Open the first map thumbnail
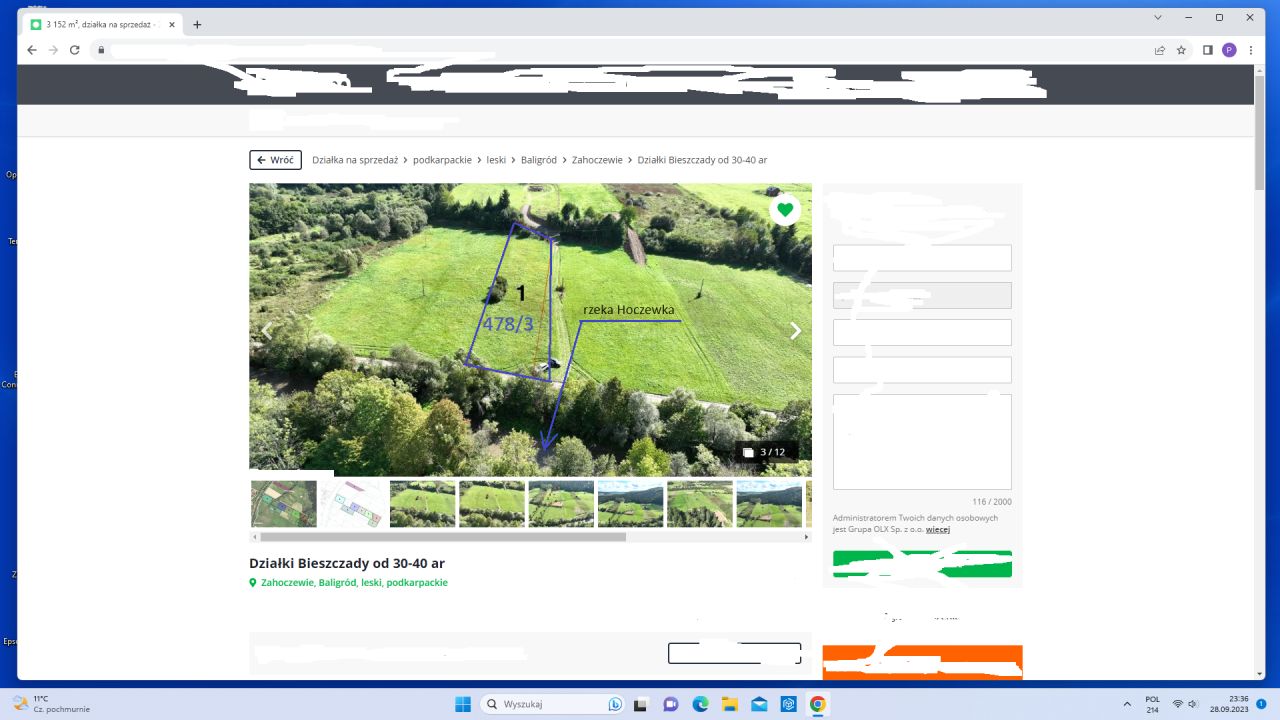 284,504
